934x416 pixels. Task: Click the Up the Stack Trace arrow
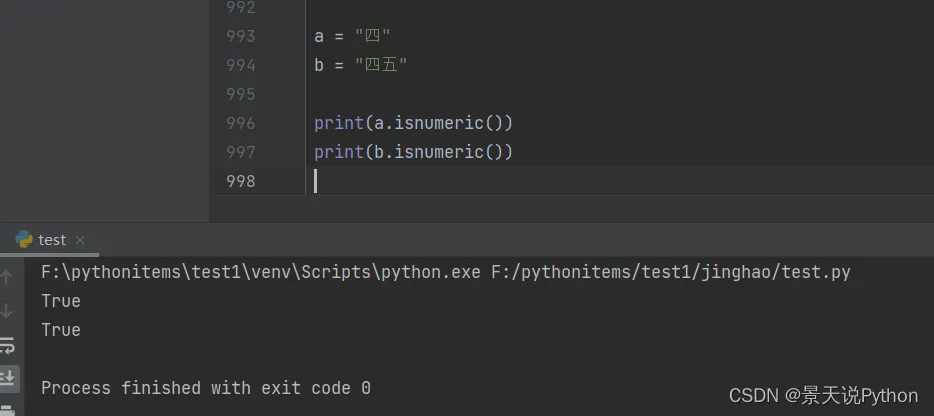(x=8, y=276)
